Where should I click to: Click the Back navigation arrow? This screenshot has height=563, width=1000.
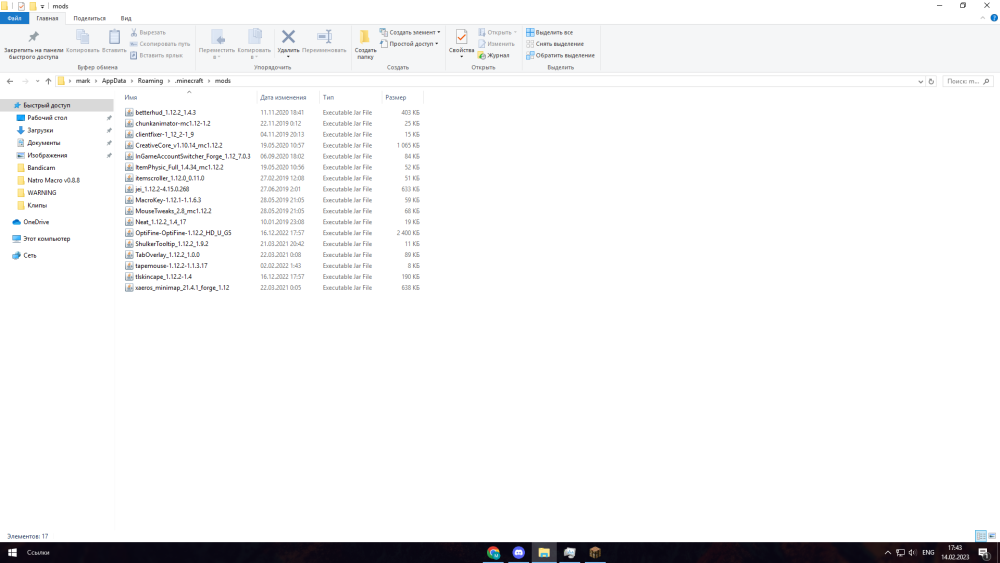[10, 81]
